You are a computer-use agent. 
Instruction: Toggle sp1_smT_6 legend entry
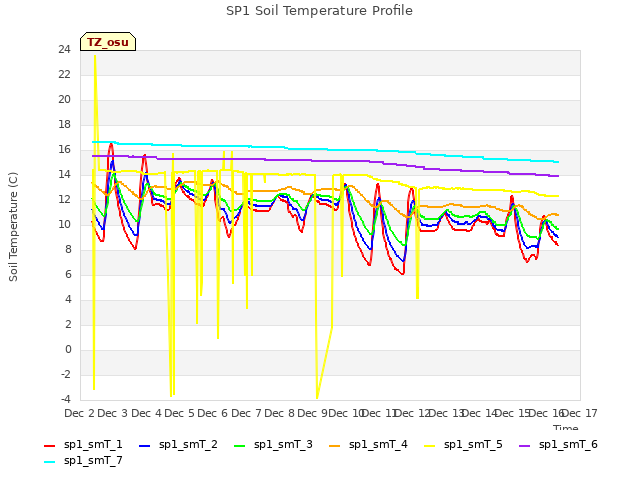[x=558, y=444]
